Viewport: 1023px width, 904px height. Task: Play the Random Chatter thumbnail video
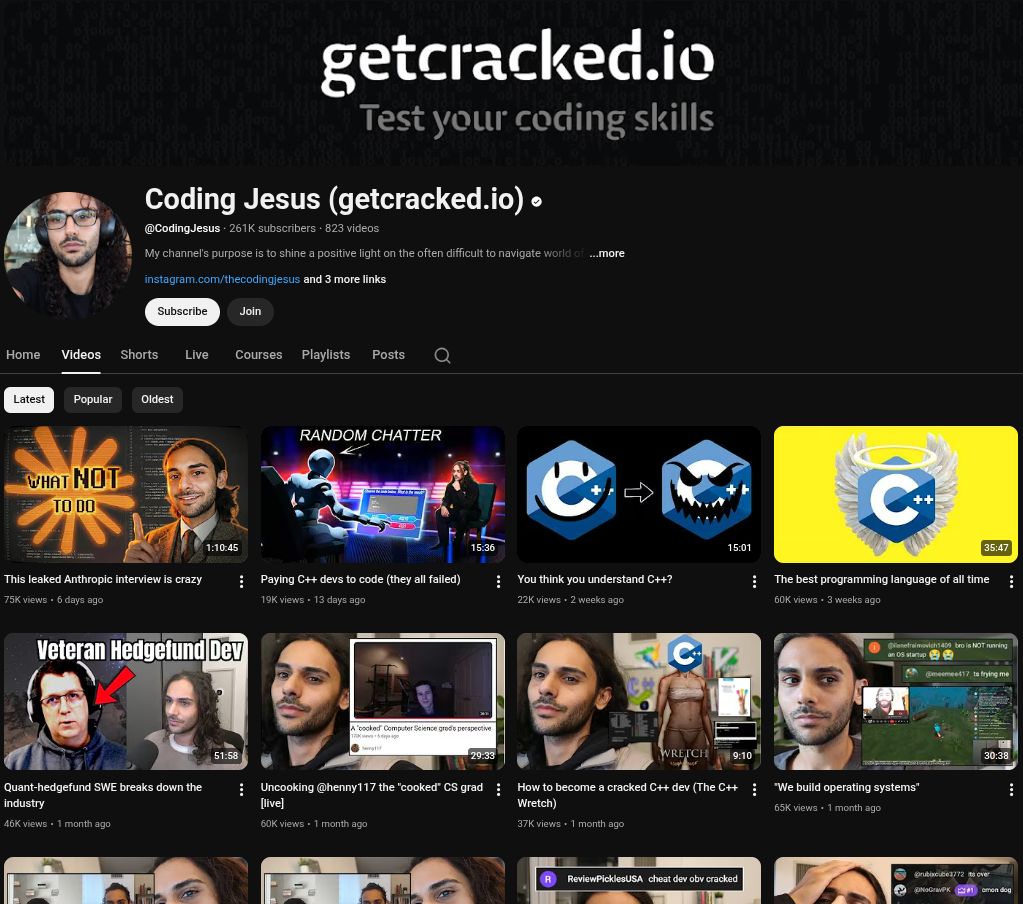(x=382, y=494)
